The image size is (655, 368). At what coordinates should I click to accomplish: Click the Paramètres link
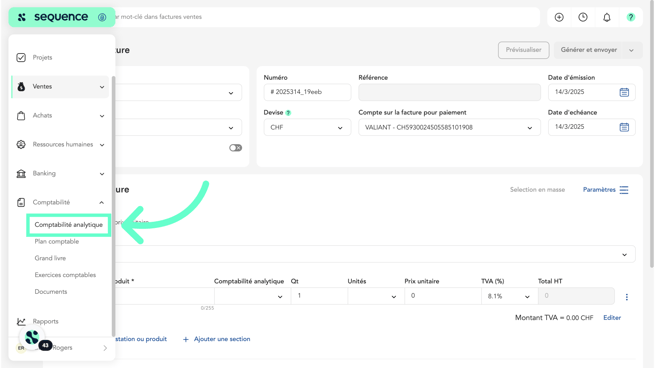coord(599,190)
